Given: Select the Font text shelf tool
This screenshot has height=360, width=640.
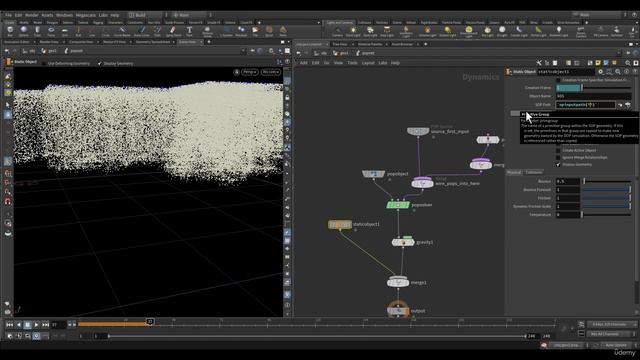Looking at the screenshot, I should pos(189,31).
